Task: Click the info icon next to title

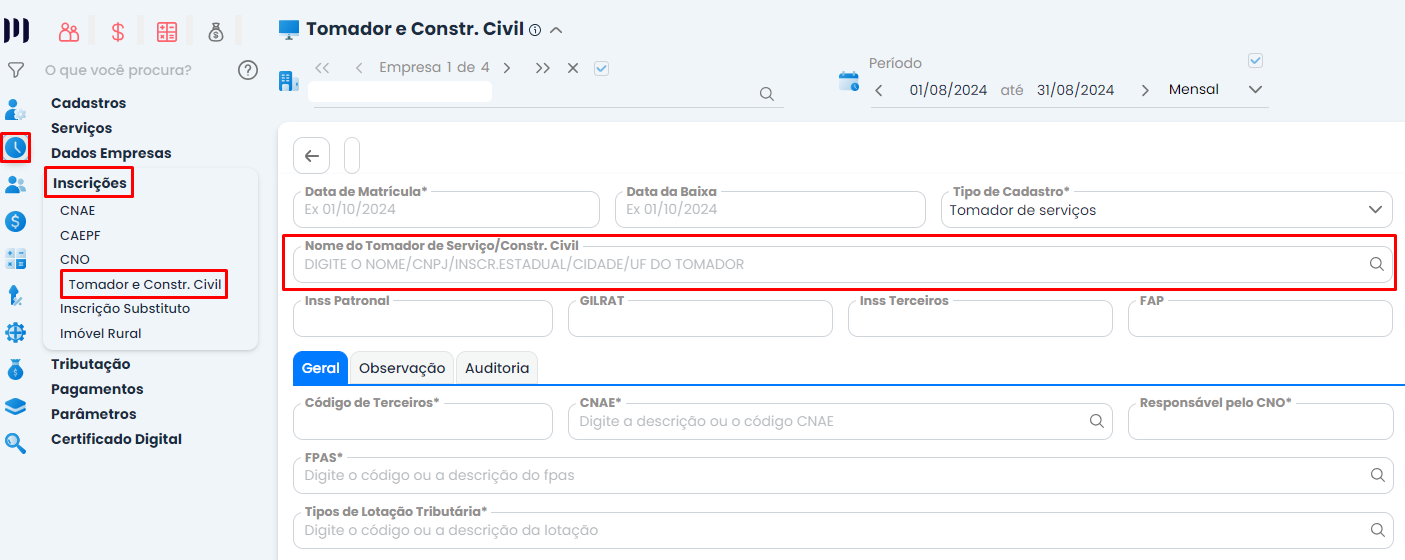Action: 535,30
